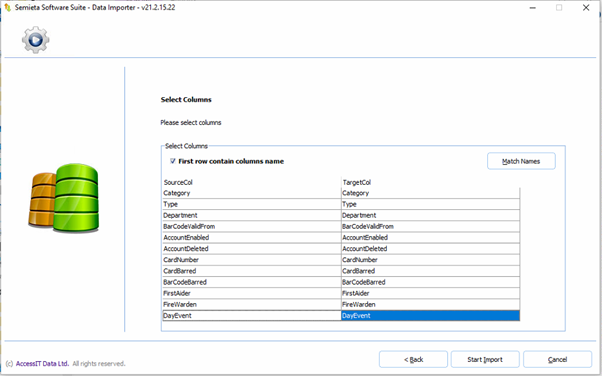The width and height of the screenshot is (602, 376).
Task: Click the Match Names button
Action: click(521, 161)
